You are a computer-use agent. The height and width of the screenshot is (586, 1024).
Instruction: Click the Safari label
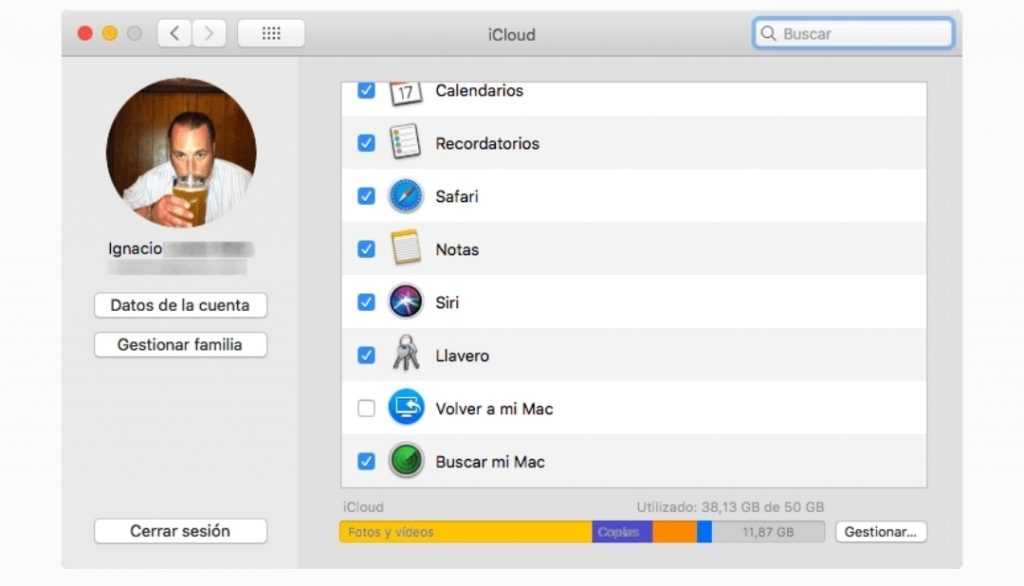456,196
